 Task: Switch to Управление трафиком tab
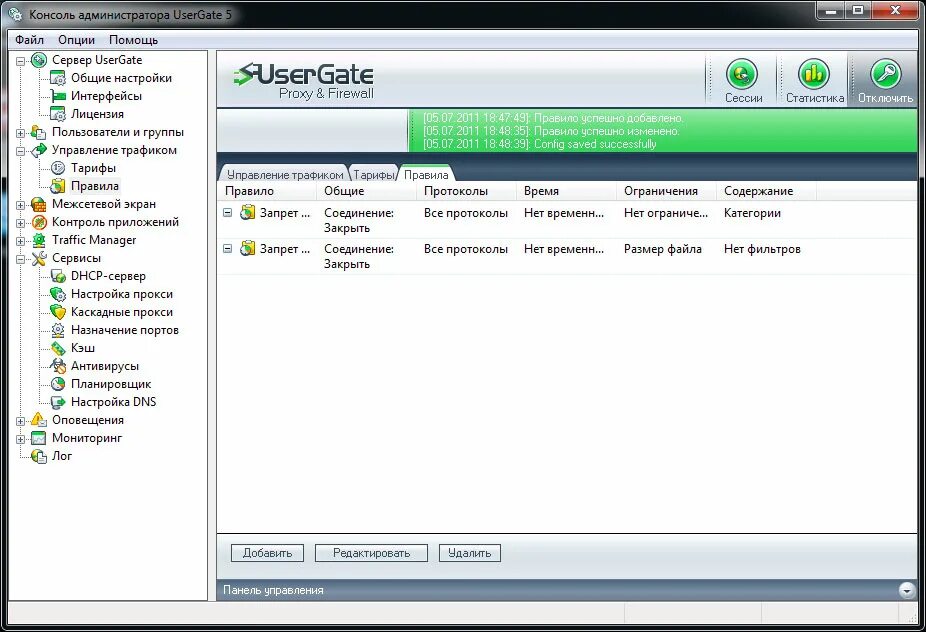point(285,174)
